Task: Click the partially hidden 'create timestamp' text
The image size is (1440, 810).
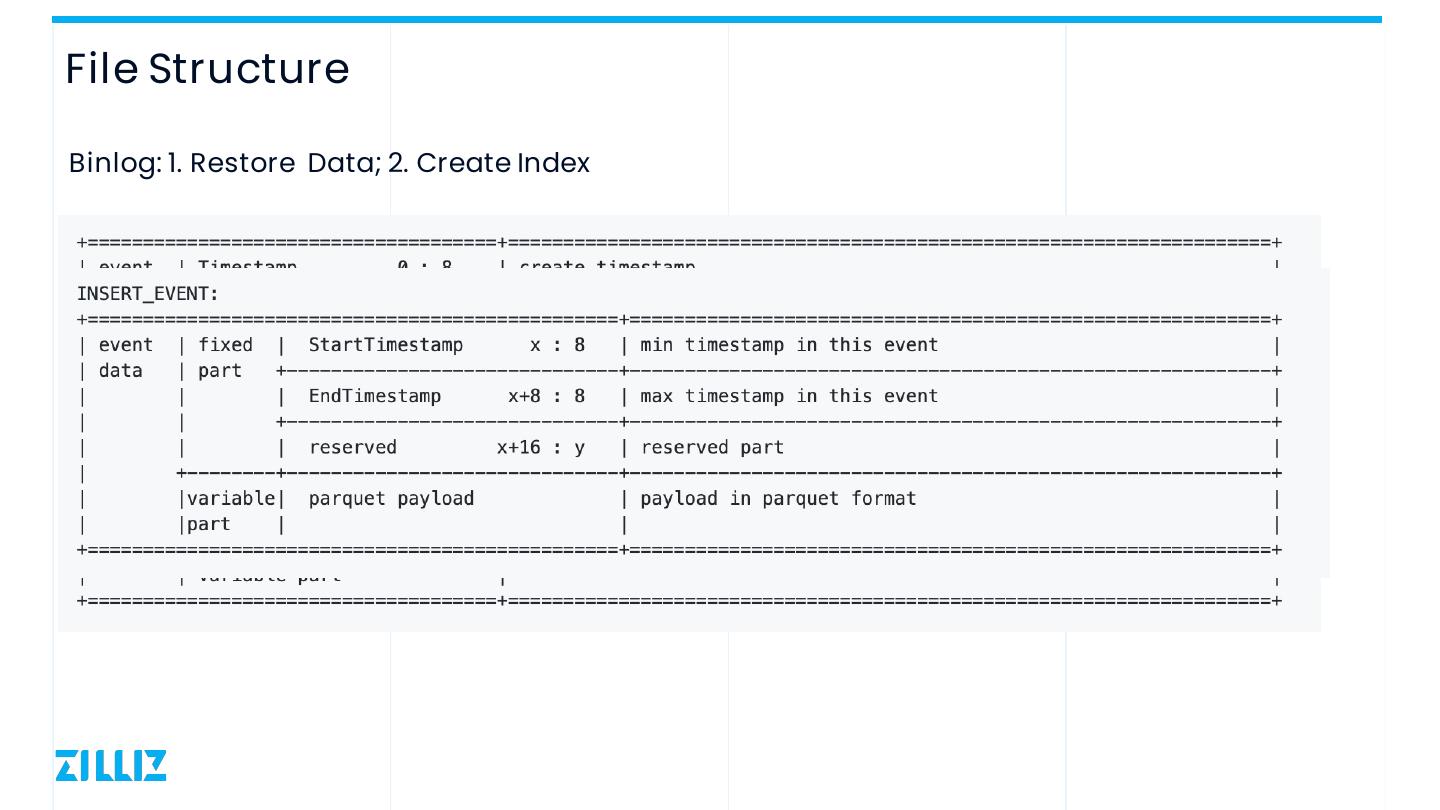Action: 607,264
